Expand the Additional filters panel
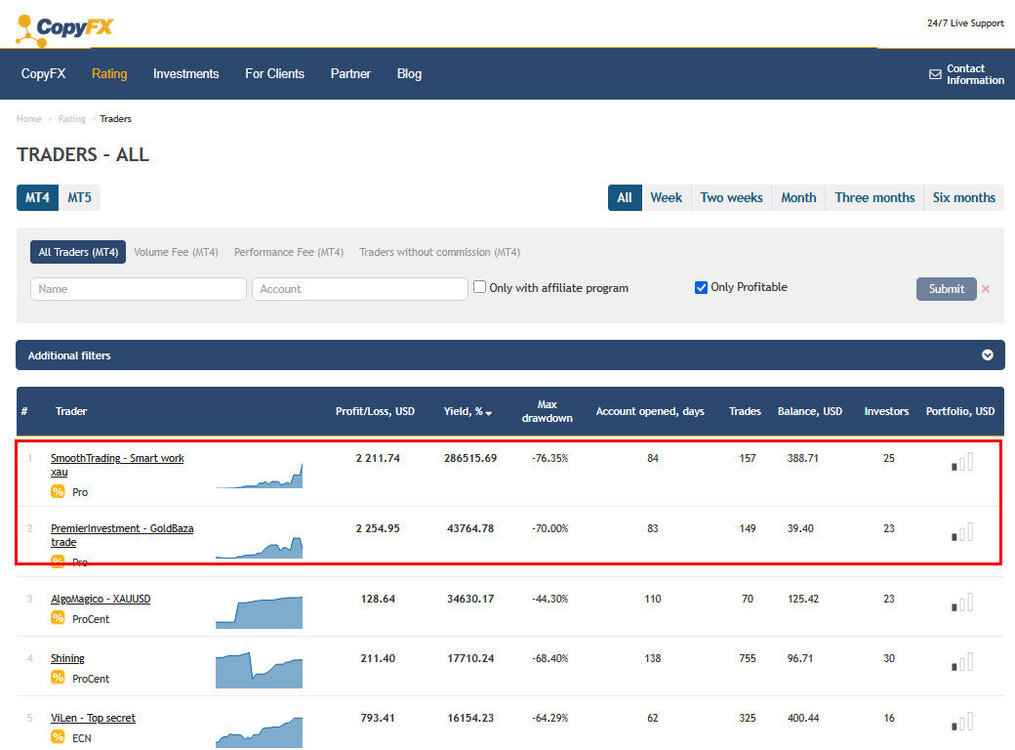Image resolution: width=1015 pixels, height=750 pixels. (x=510, y=355)
